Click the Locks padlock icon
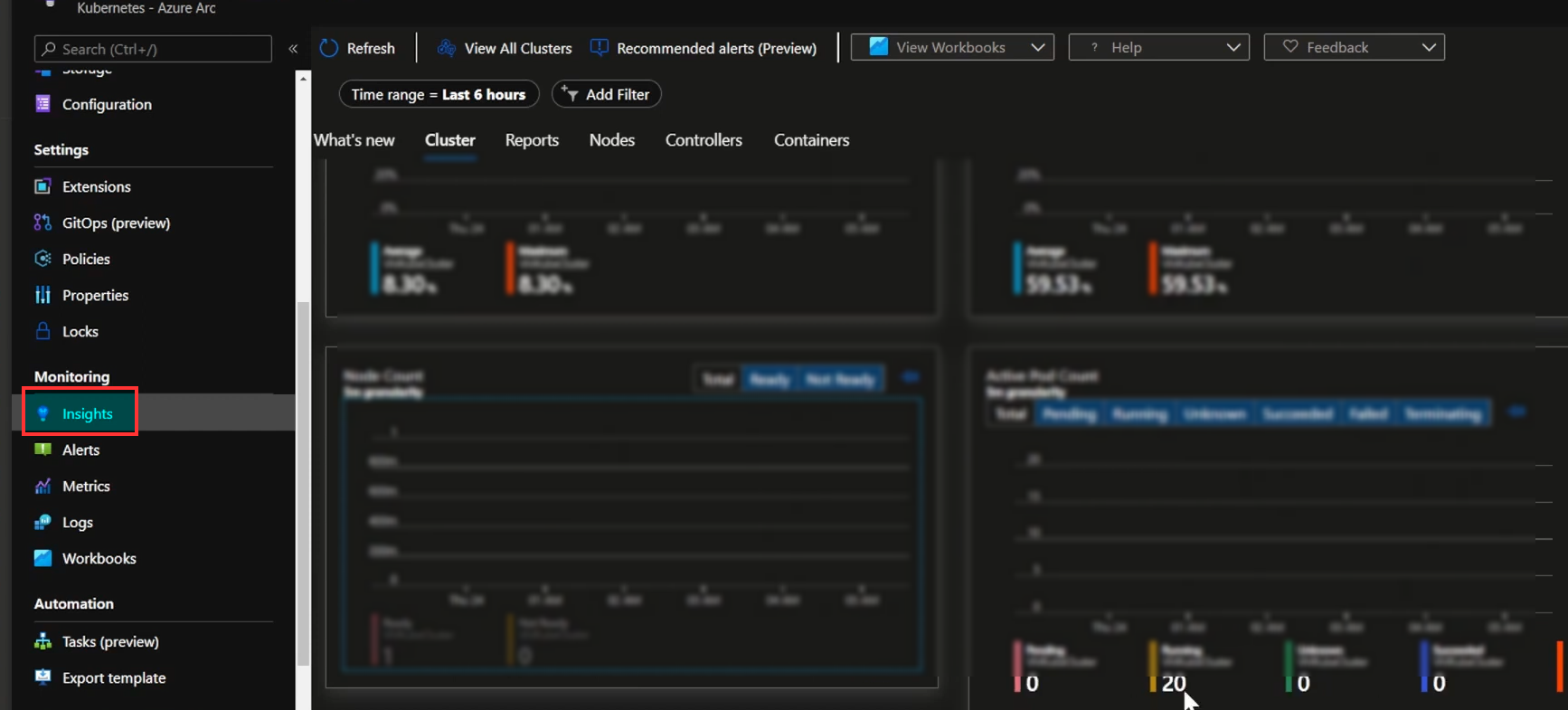The image size is (1568, 710). point(43,331)
